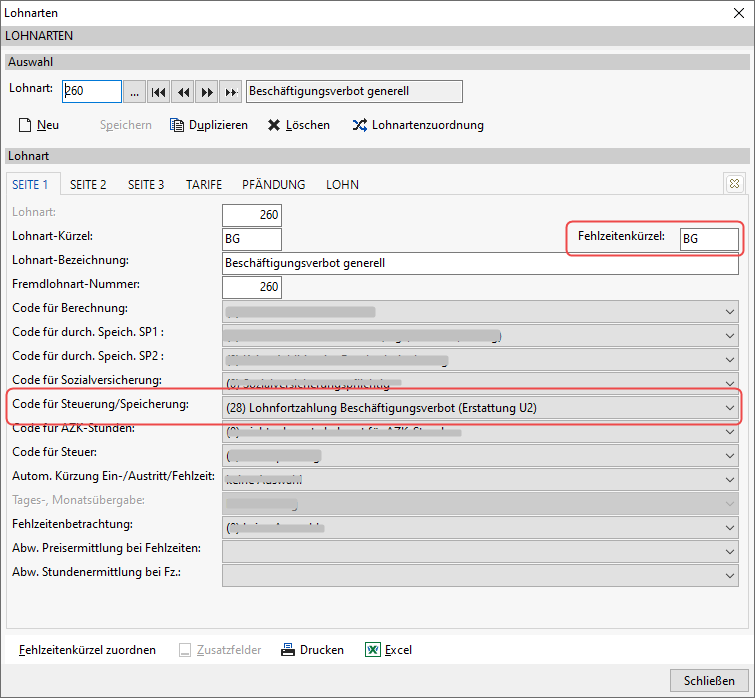Screen dimensions: 755x698
Task: Open the Abw. Stundenermittlung bei Fz. dropdown
Action: point(480,576)
